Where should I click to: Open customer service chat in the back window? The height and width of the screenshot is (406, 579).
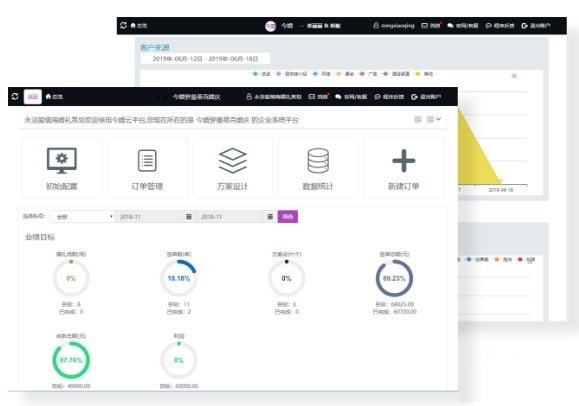(463, 25)
